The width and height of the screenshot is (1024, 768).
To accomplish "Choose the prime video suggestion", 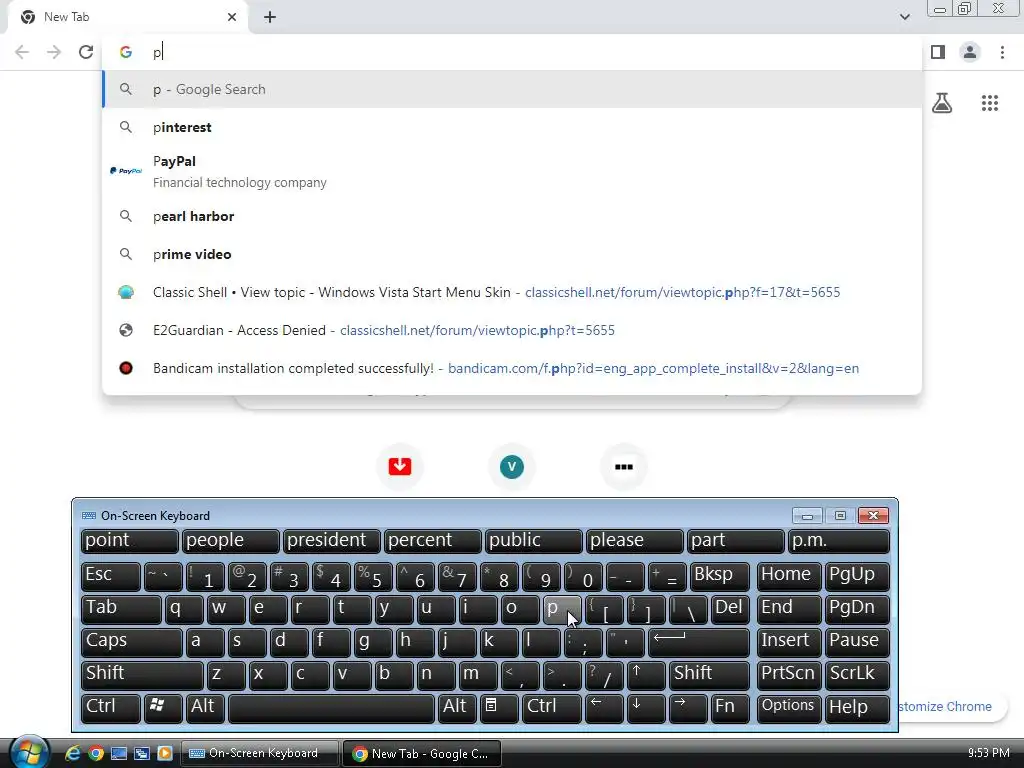I will click(x=512, y=254).
